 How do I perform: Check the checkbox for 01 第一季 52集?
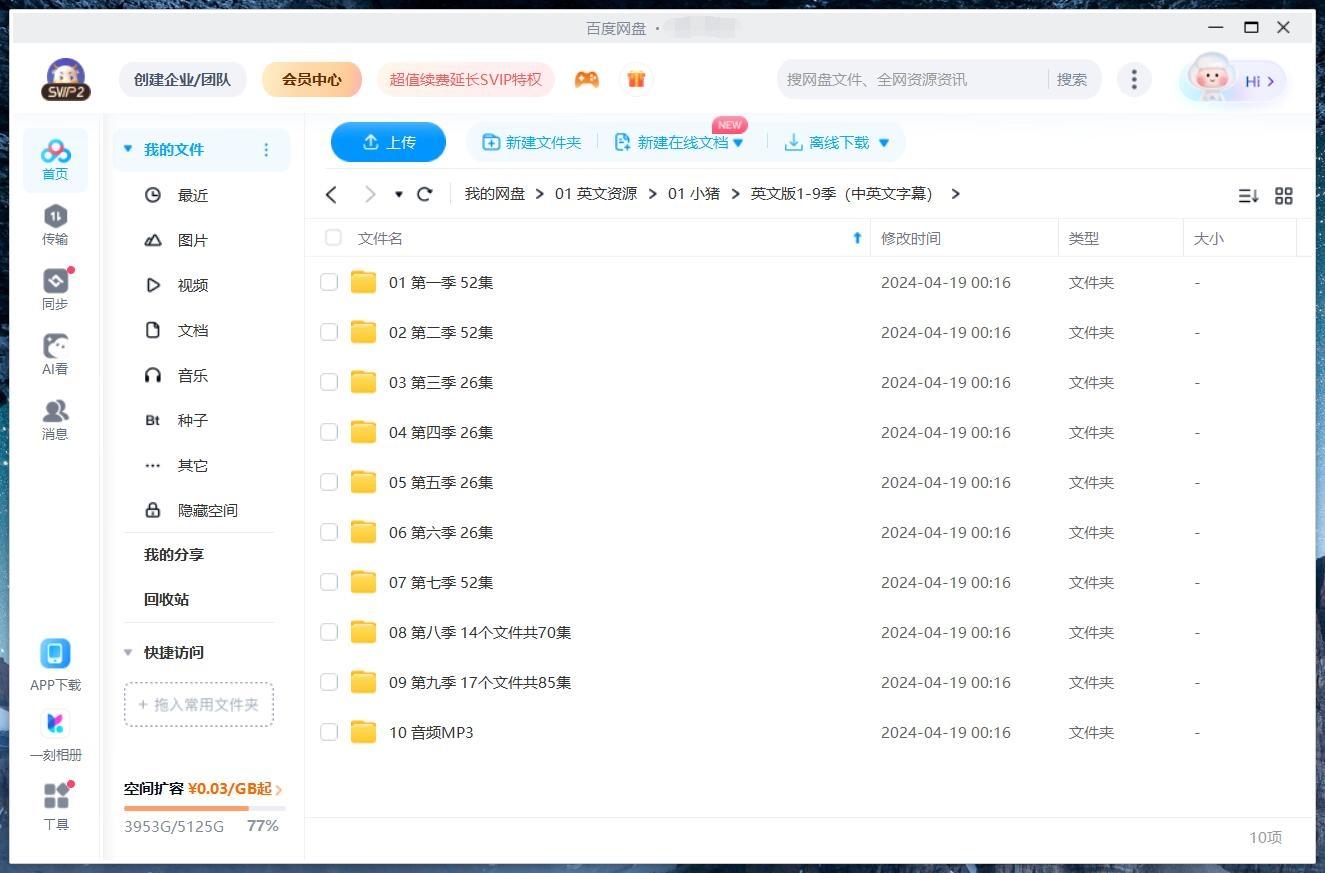(x=329, y=282)
